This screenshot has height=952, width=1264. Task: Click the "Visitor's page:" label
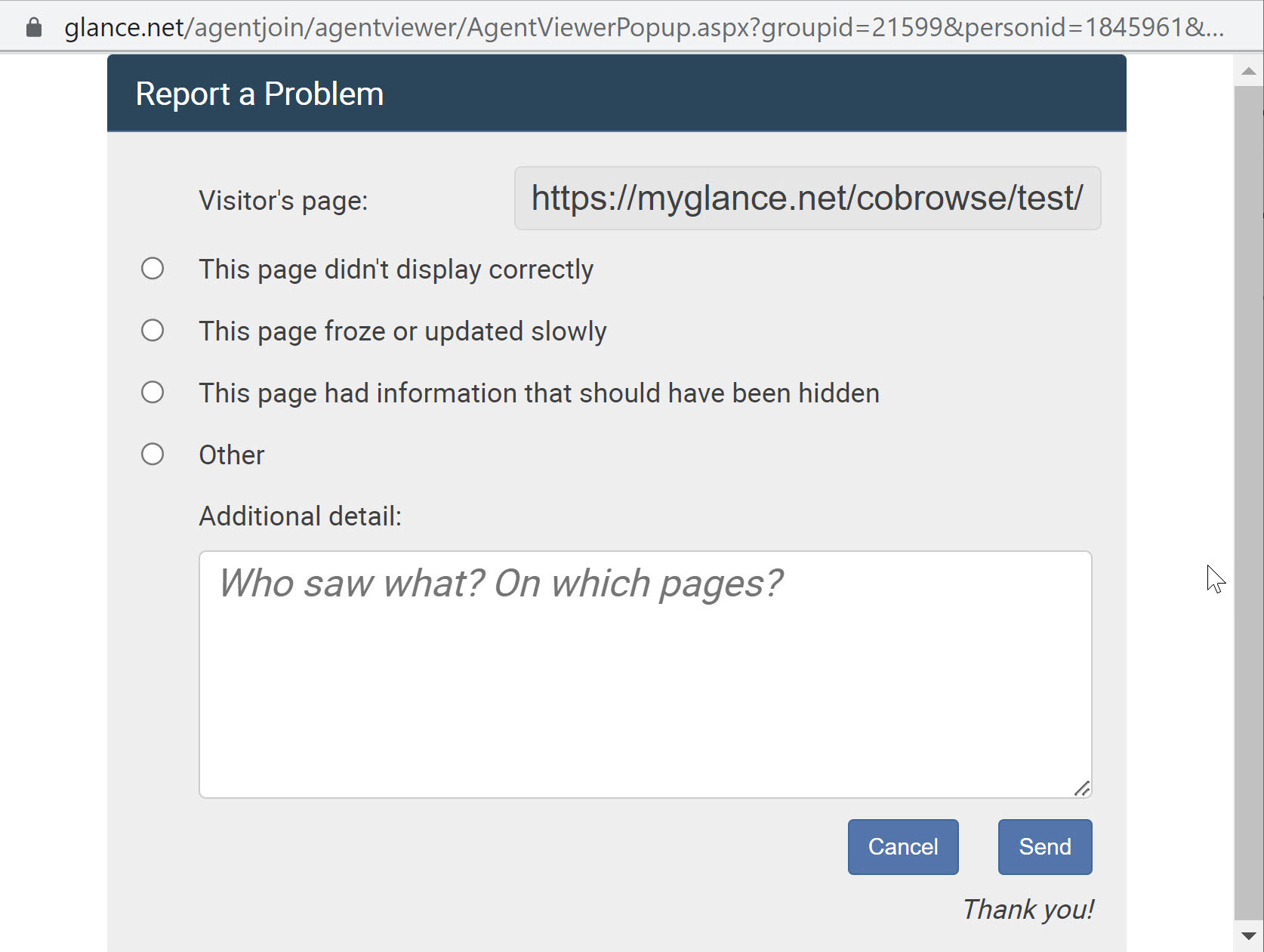point(283,201)
